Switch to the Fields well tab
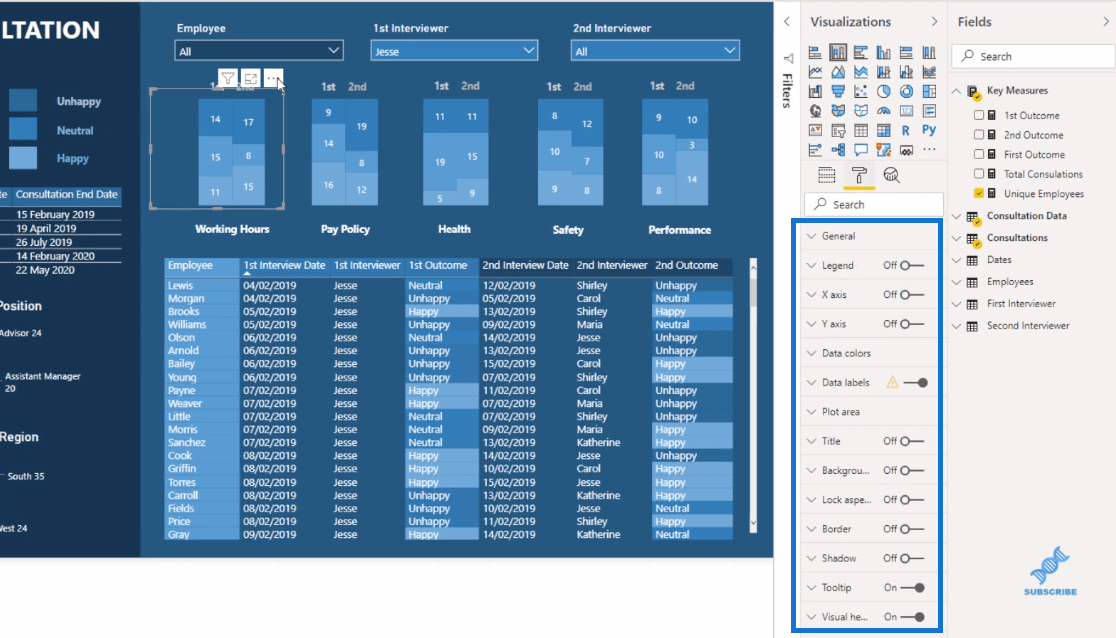Screen dimensions: 1116x638 click(x=826, y=175)
